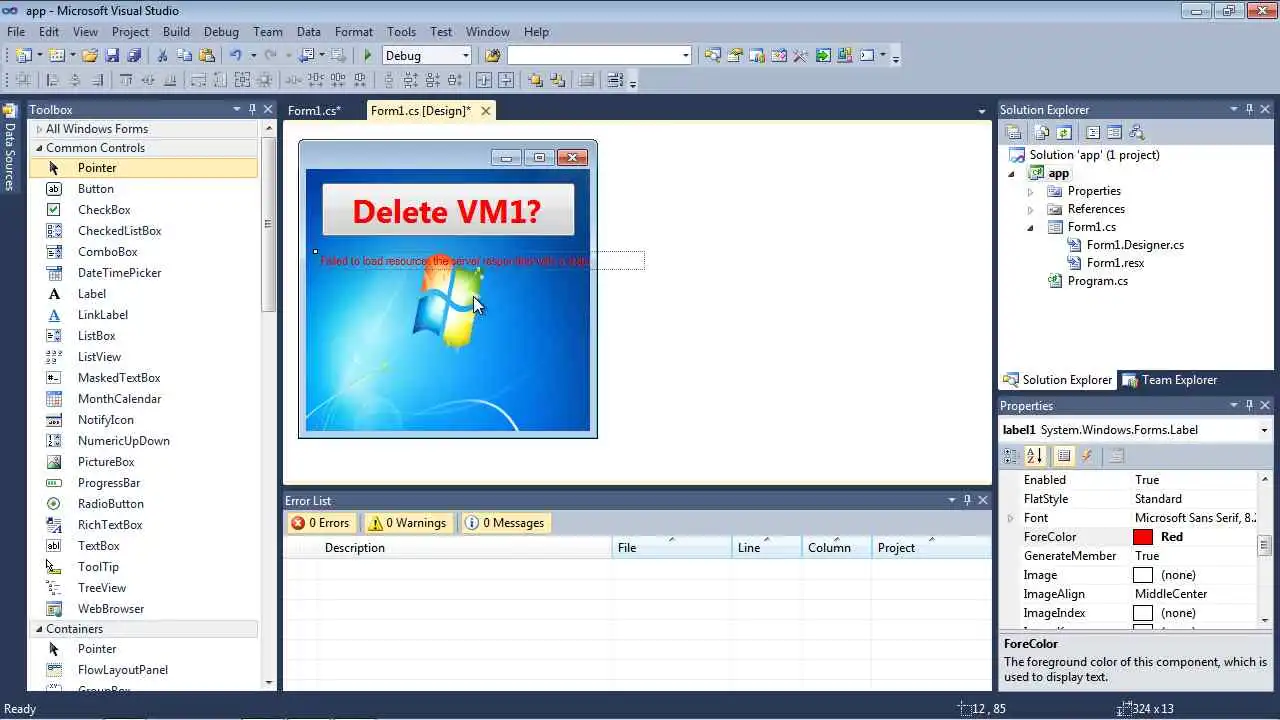Select Form1.Designer.cs in Solution Explorer
This screenshot has height=720, width=1280.
[1135, 245]
